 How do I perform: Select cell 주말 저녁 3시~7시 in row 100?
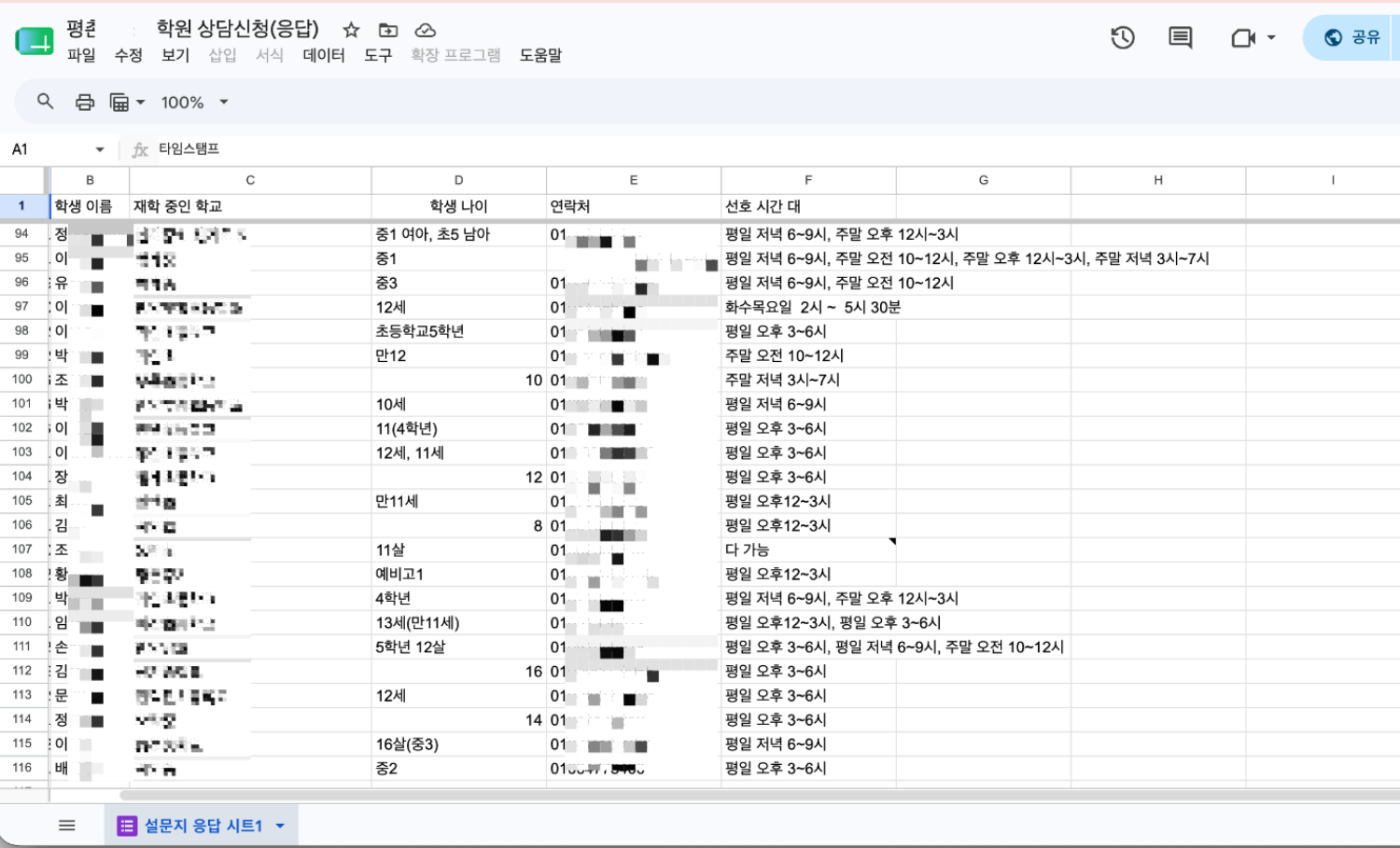pyautogui.click(x=808, y=380)
